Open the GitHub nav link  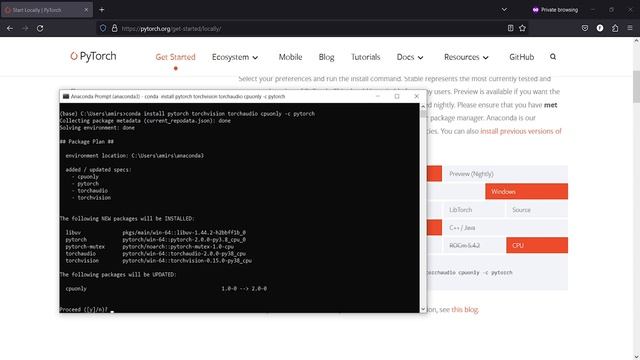point(522,57)
